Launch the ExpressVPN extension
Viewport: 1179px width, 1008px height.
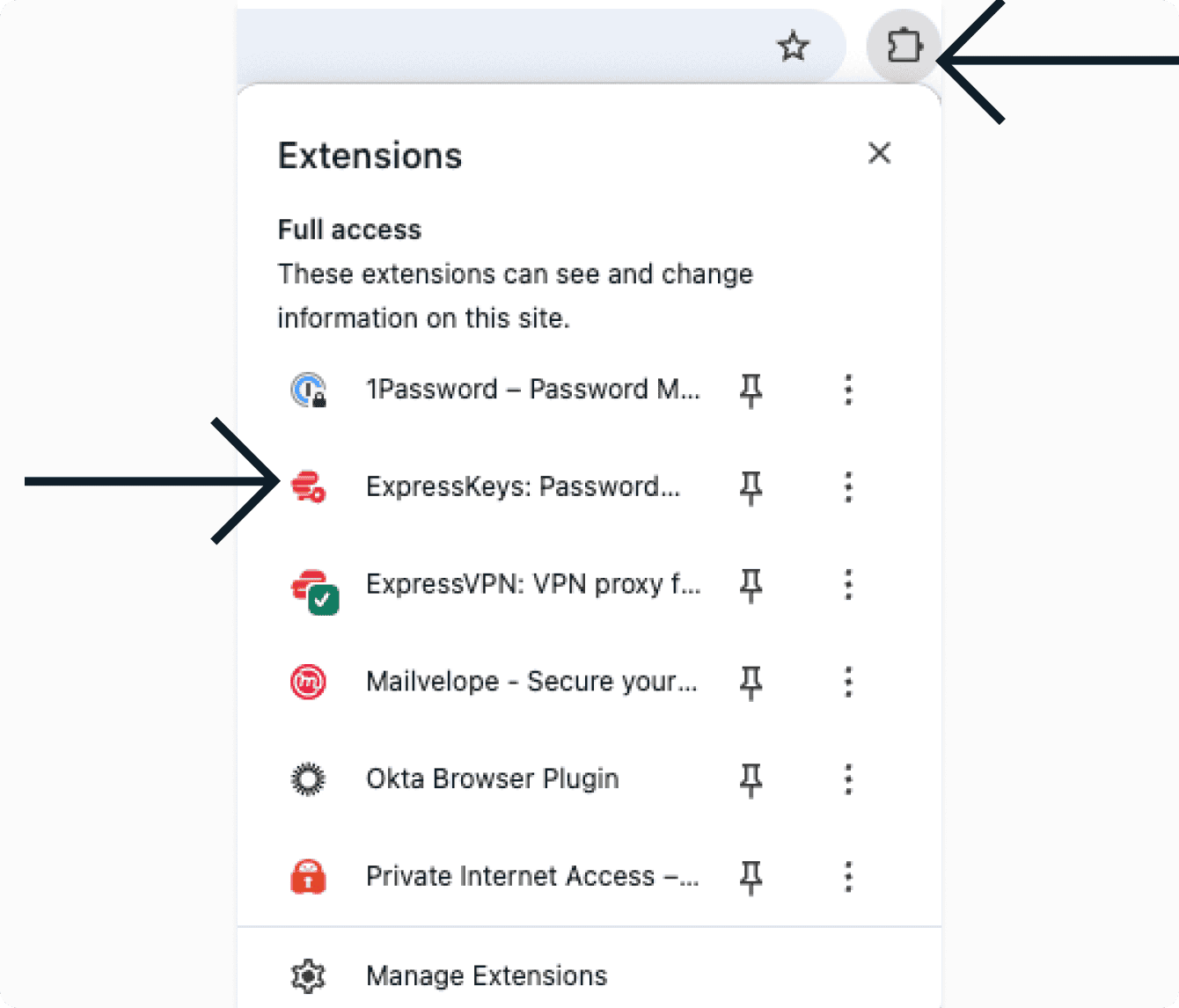click(x=532, y=584)
